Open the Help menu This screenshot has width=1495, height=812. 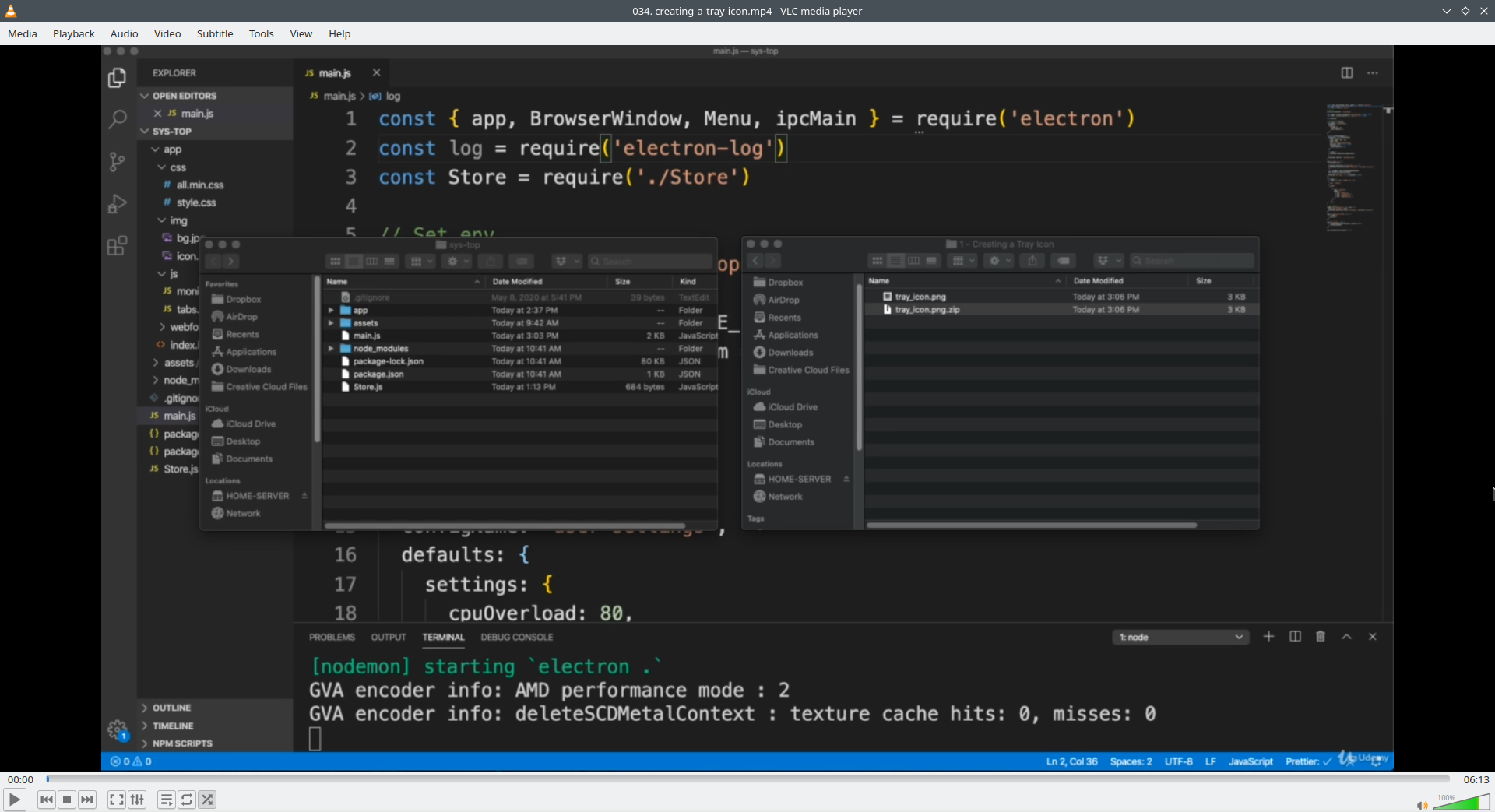(x=339, y=33)
